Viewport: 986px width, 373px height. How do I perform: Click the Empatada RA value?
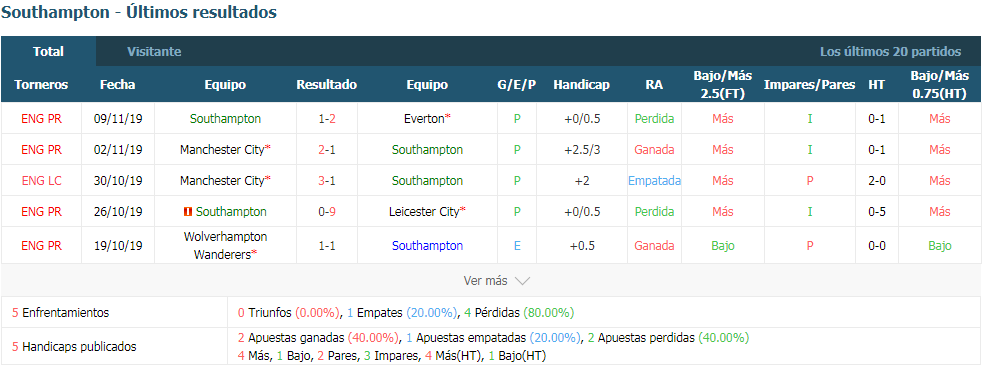point(655,181)
